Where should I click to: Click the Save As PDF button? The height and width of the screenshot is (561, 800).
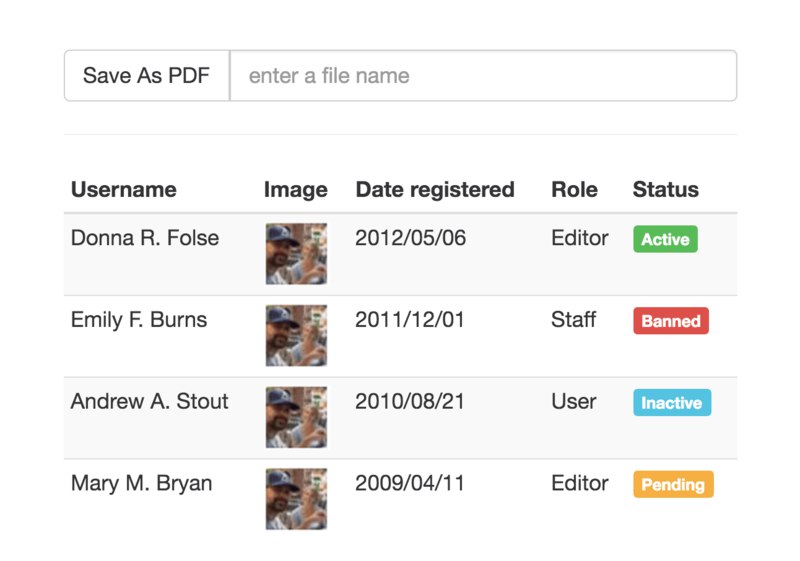147,75
